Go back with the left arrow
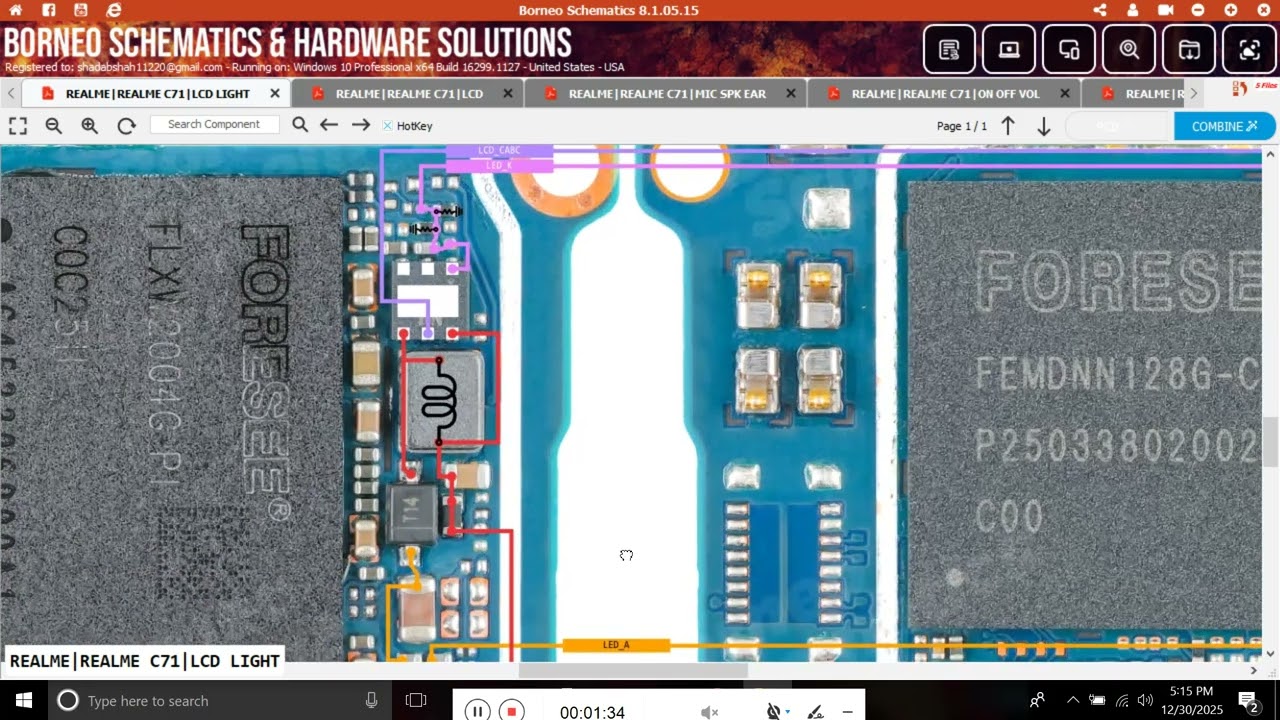The image size is (1280, 720). pos(329,125)
